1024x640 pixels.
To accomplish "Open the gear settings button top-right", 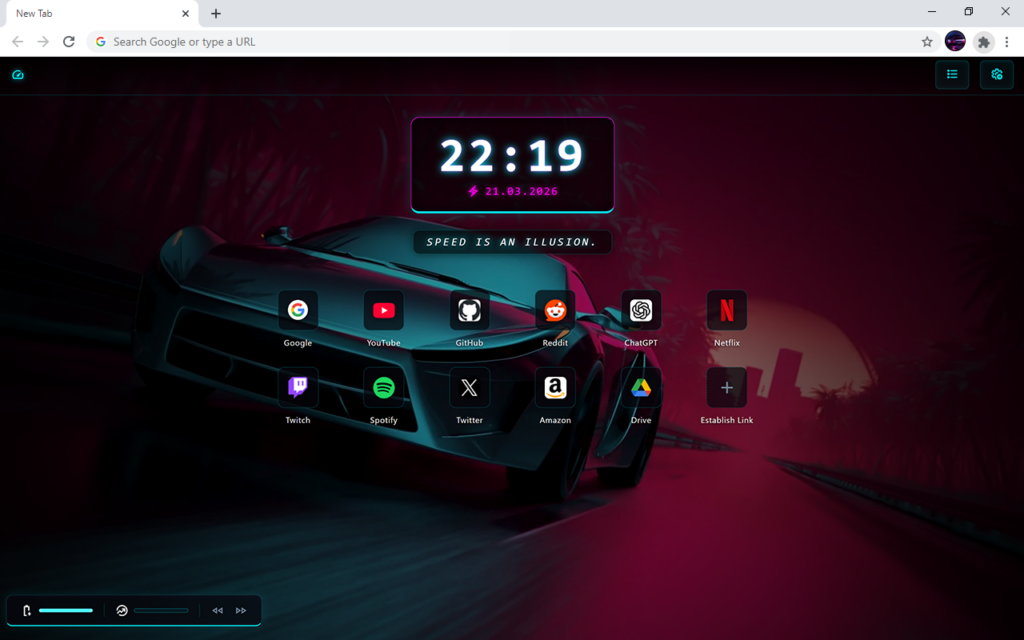I will tap(997, 75).
